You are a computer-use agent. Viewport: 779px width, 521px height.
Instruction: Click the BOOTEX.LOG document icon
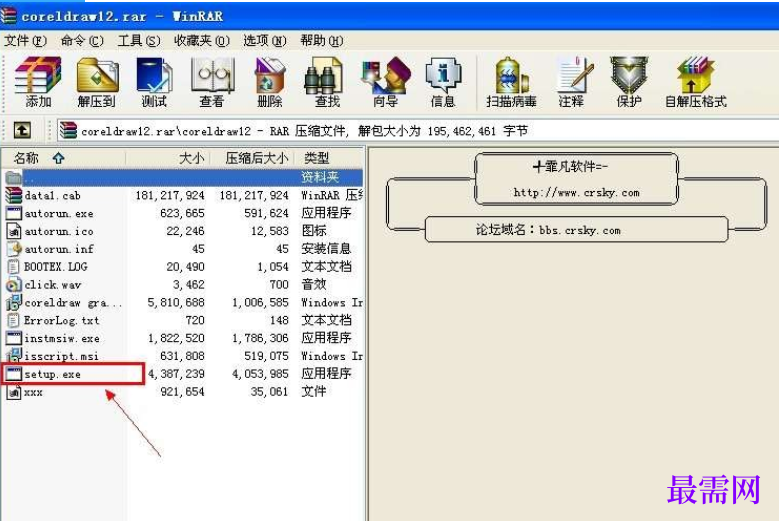click(13, 267)
